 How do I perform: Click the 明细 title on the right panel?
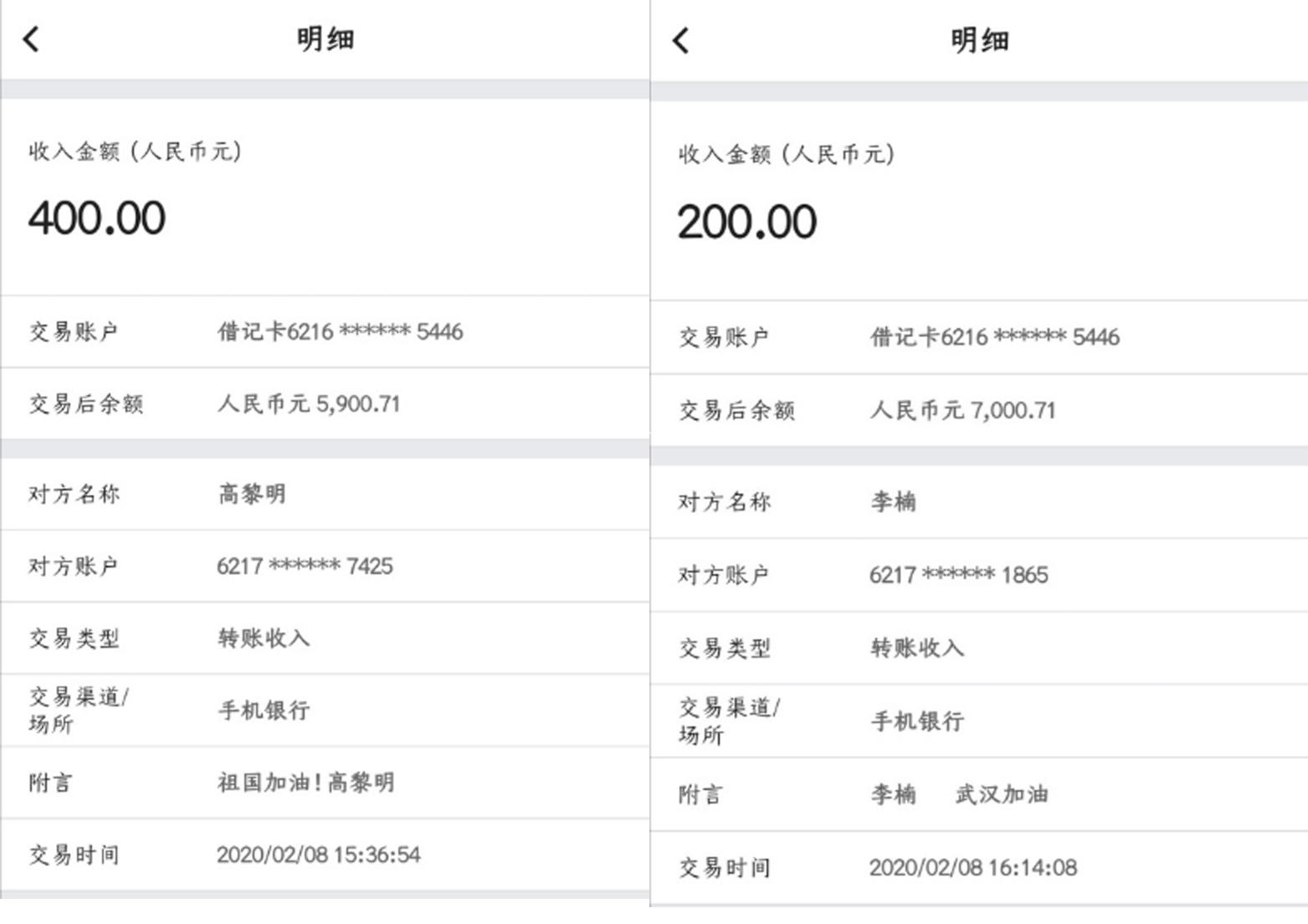[979, 40]
